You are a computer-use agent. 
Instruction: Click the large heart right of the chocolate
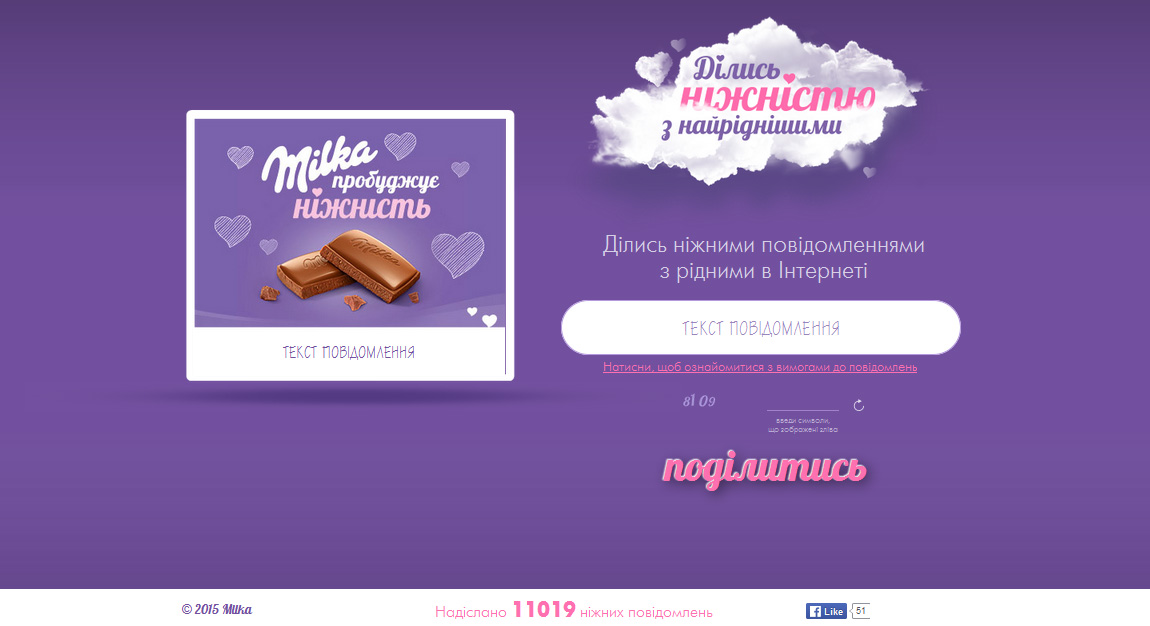click(458, 254)
